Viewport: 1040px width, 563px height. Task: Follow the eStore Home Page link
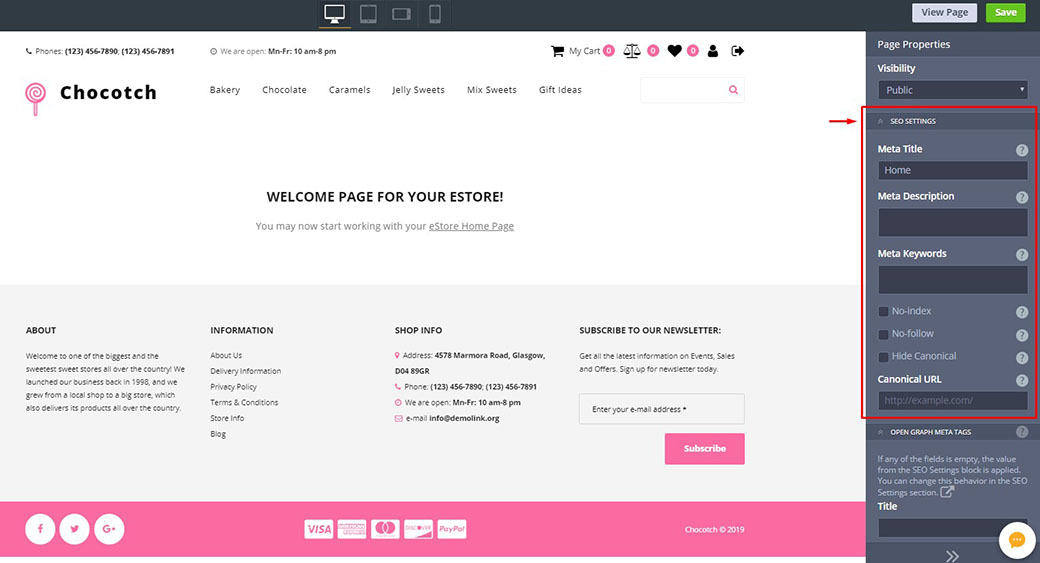471,226
